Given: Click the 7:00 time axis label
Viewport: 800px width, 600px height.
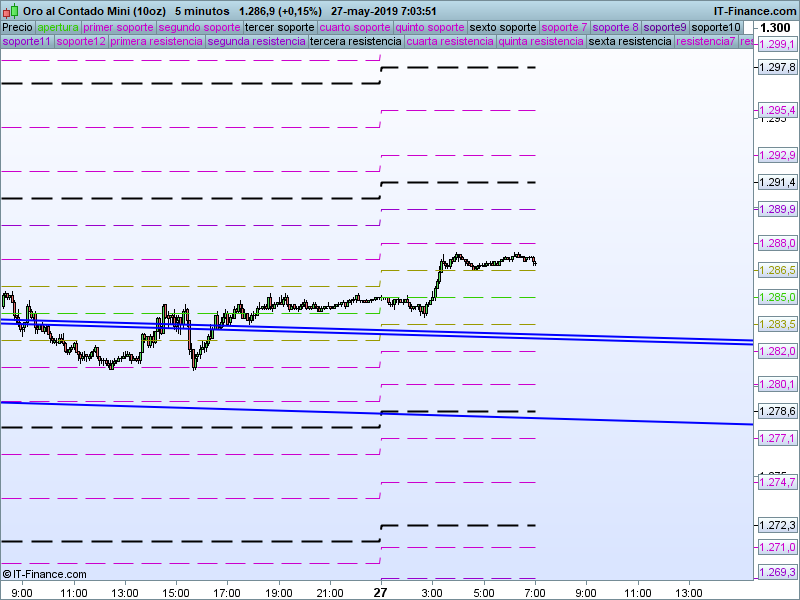Looking at the screenshot, I should (535, 593).
